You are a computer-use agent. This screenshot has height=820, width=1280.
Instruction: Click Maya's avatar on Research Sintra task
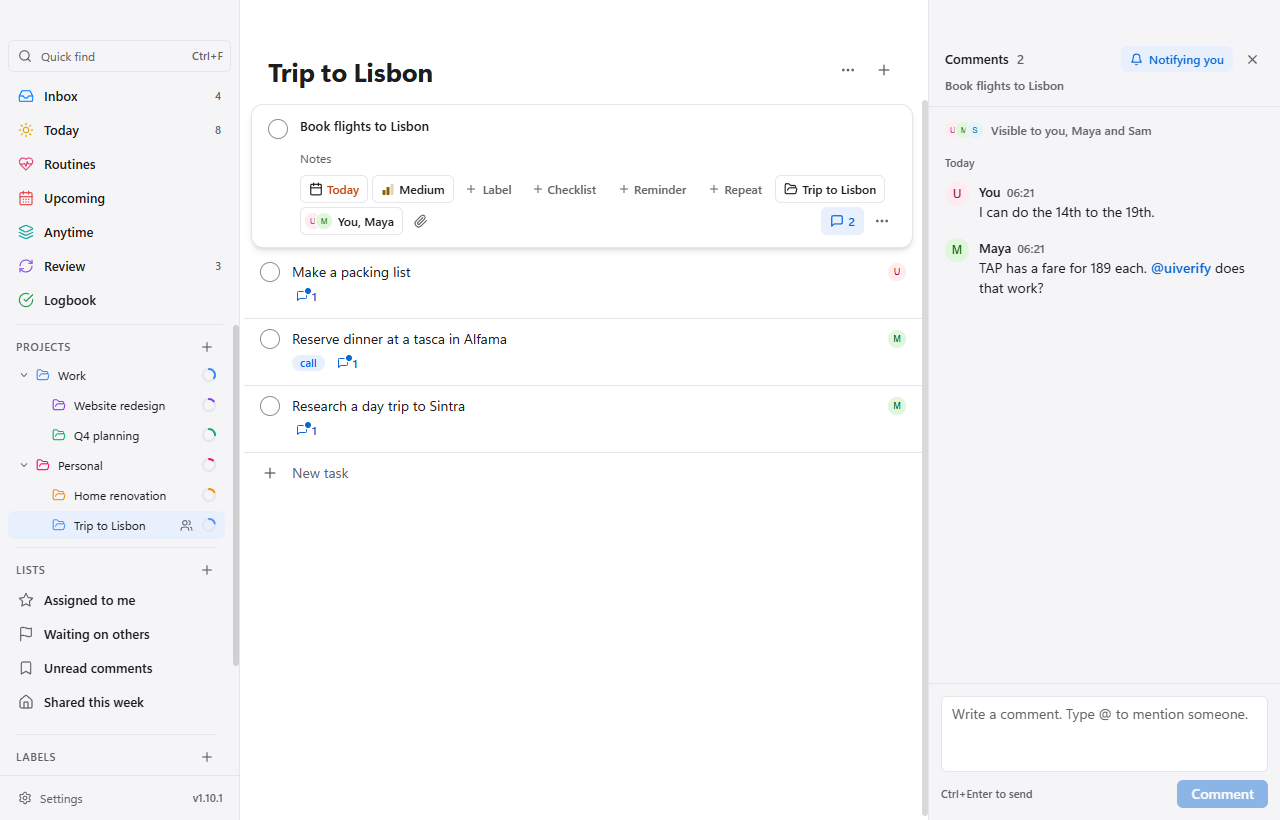tap(897, 406)
